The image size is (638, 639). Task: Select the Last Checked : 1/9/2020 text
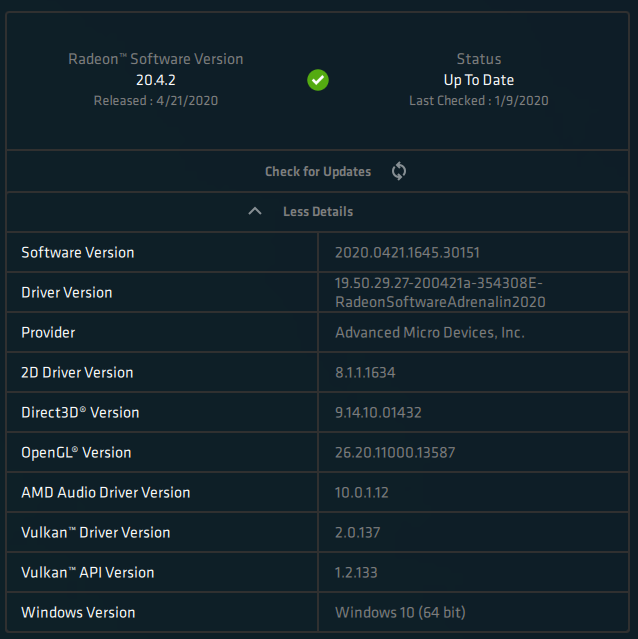coord(479,101)
